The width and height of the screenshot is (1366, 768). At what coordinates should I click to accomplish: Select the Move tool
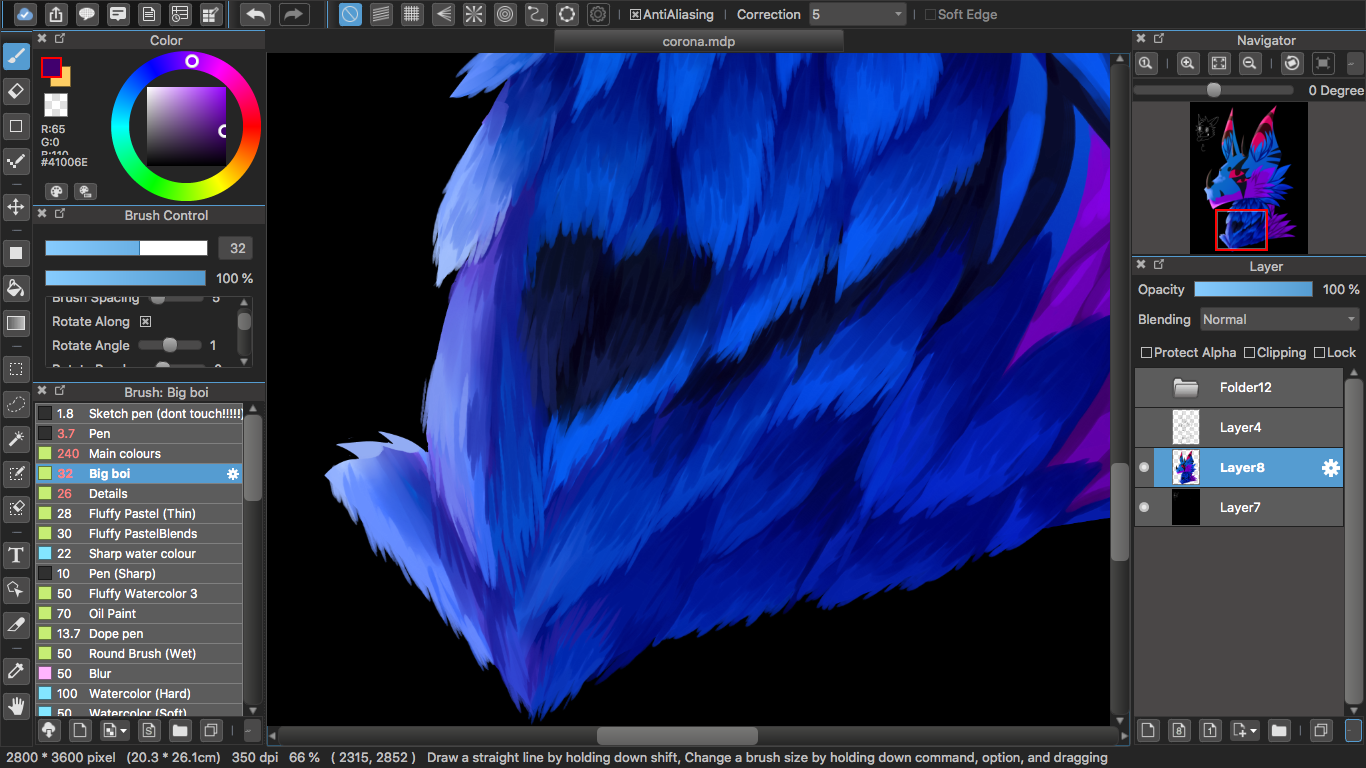16,207
